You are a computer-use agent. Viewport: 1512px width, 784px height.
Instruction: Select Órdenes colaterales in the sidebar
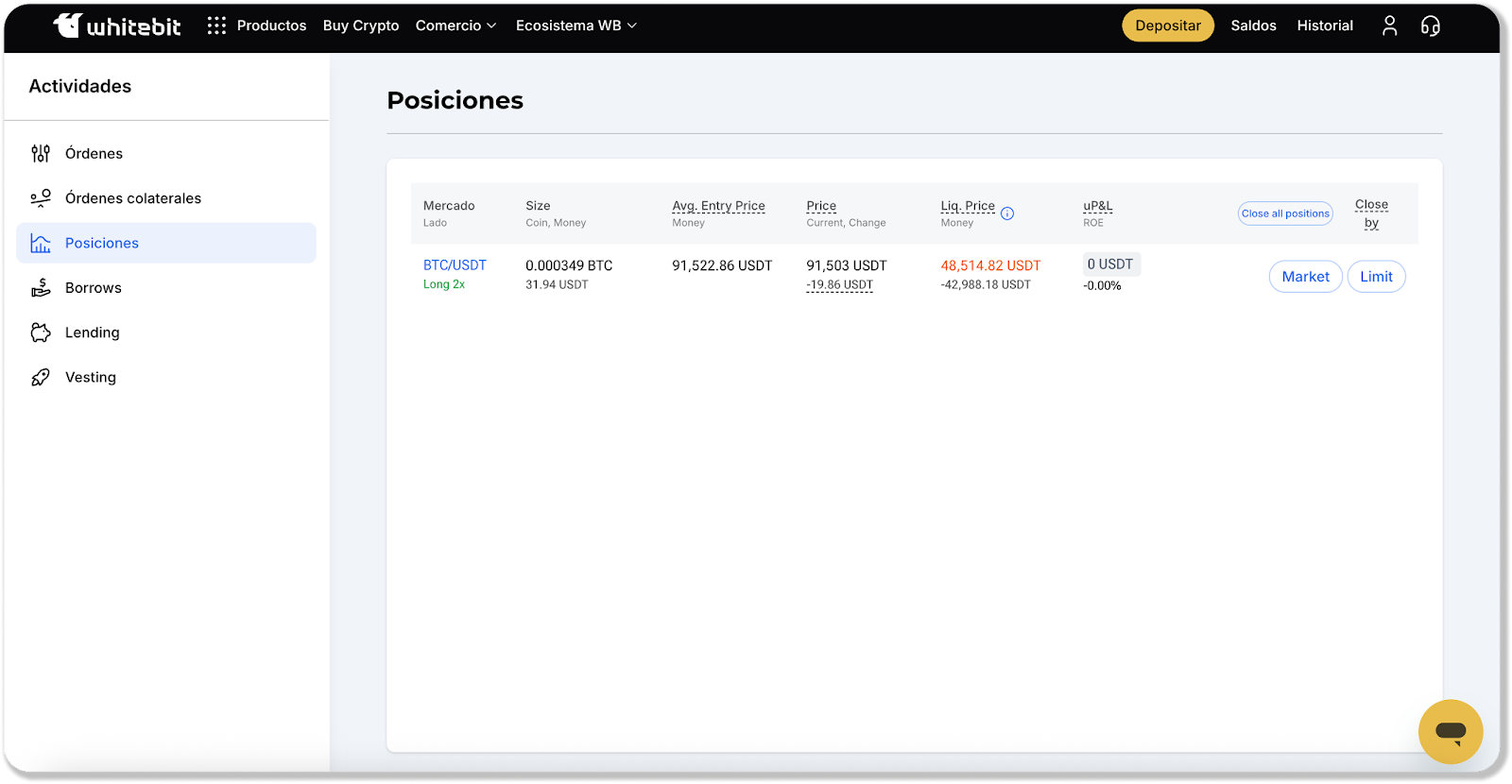[x=133, y=198]
